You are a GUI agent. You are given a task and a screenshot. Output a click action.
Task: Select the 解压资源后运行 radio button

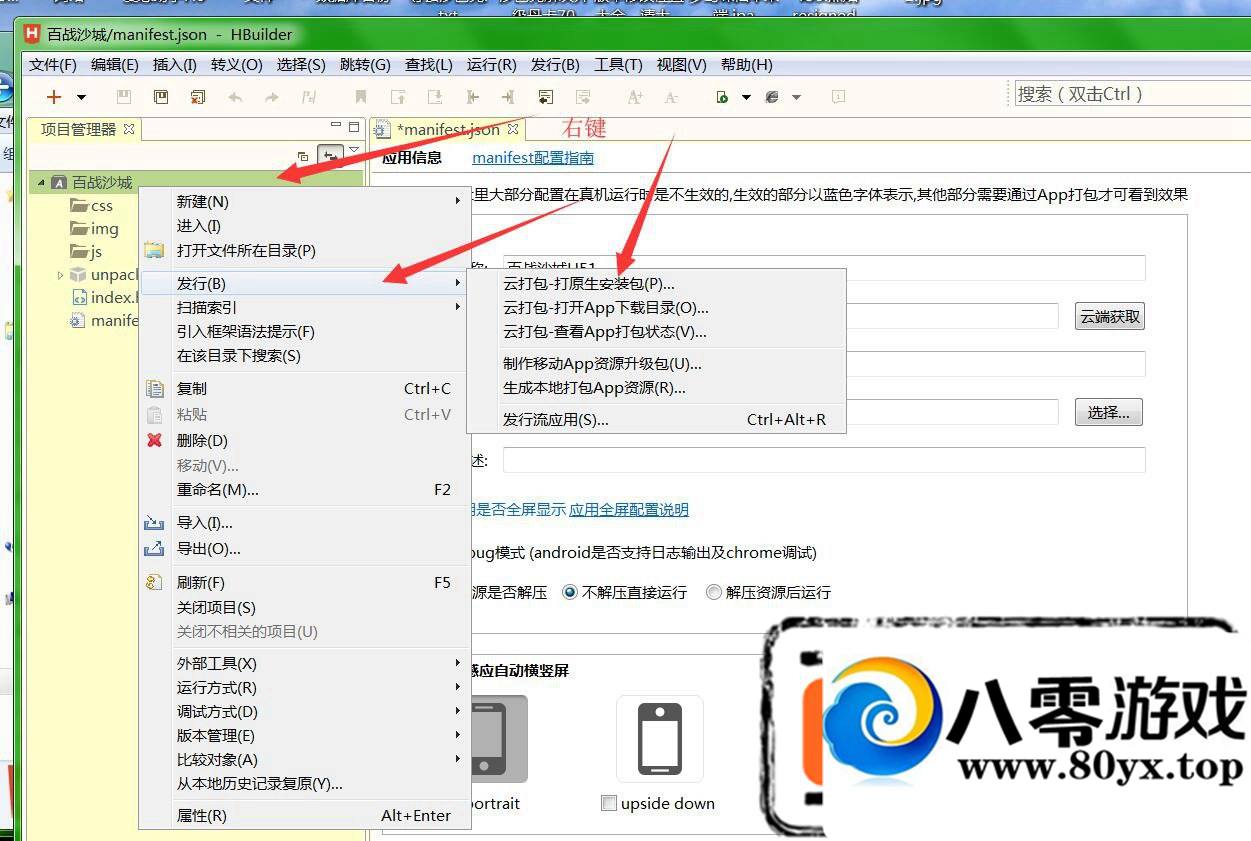pyautogui.click(x=714, y=592)
